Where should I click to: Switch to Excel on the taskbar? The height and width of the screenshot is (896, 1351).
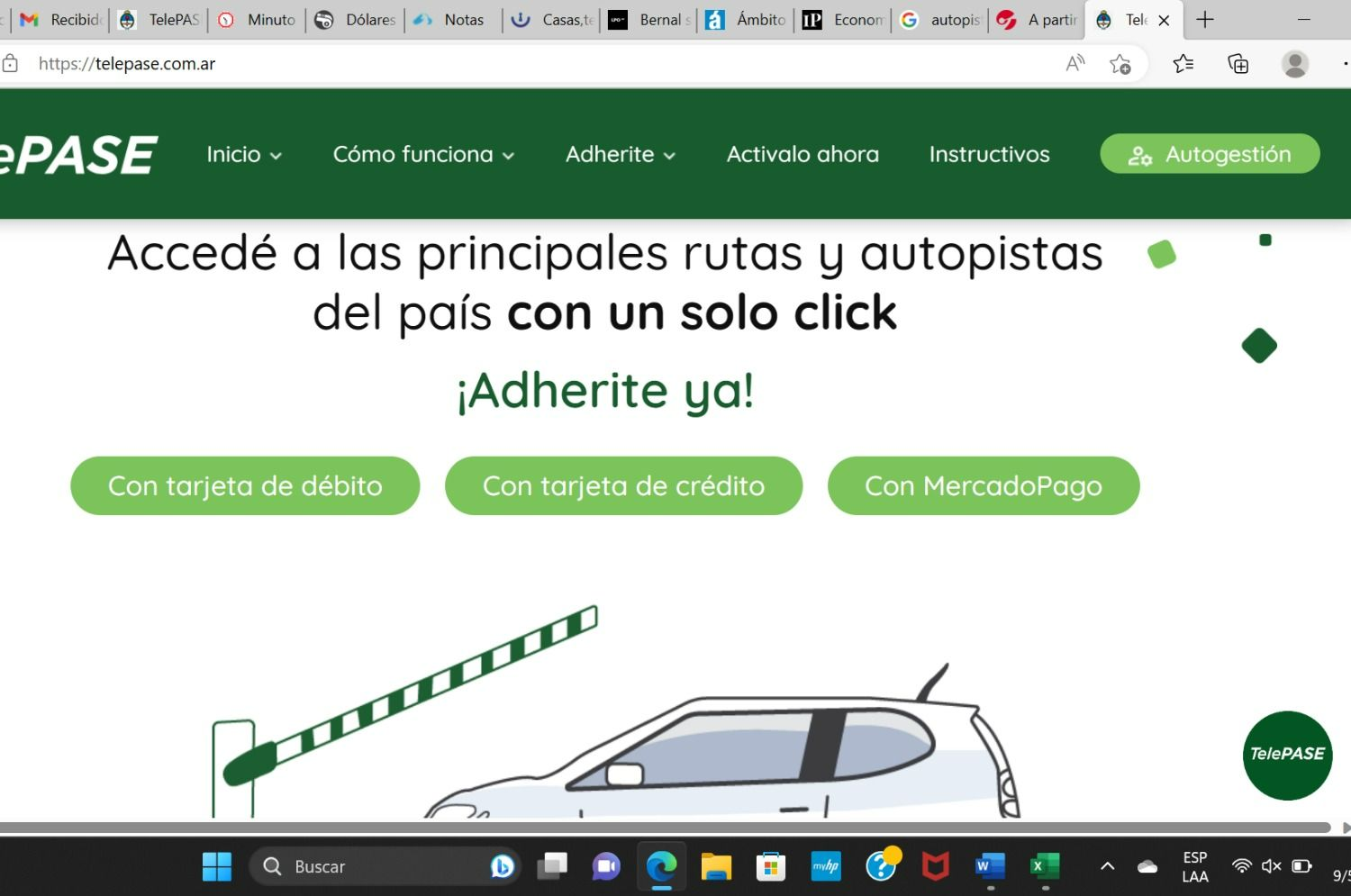point(1045,866)
